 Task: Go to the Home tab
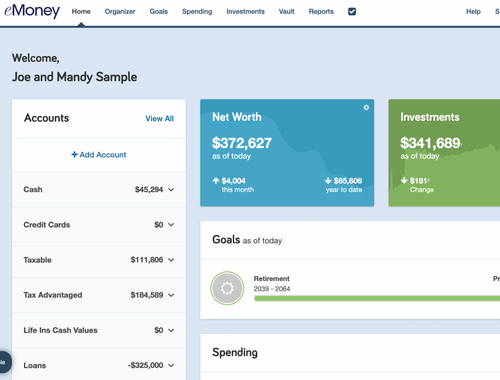pos(81,12)
